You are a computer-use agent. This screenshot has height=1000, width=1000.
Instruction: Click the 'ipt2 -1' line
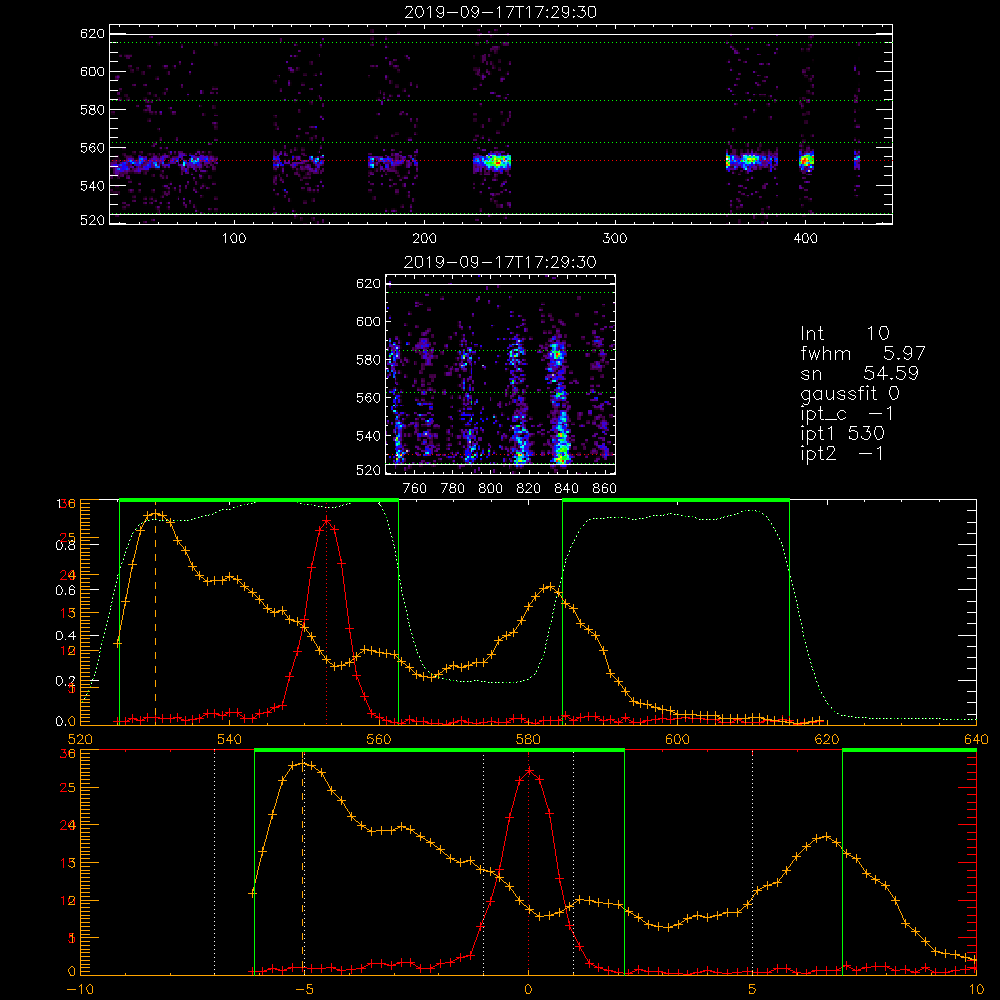(x=841, y=453)
